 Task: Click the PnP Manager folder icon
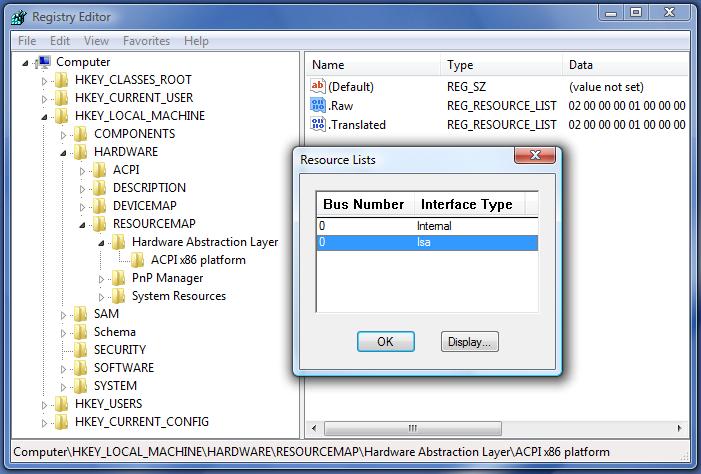[118, 278]
